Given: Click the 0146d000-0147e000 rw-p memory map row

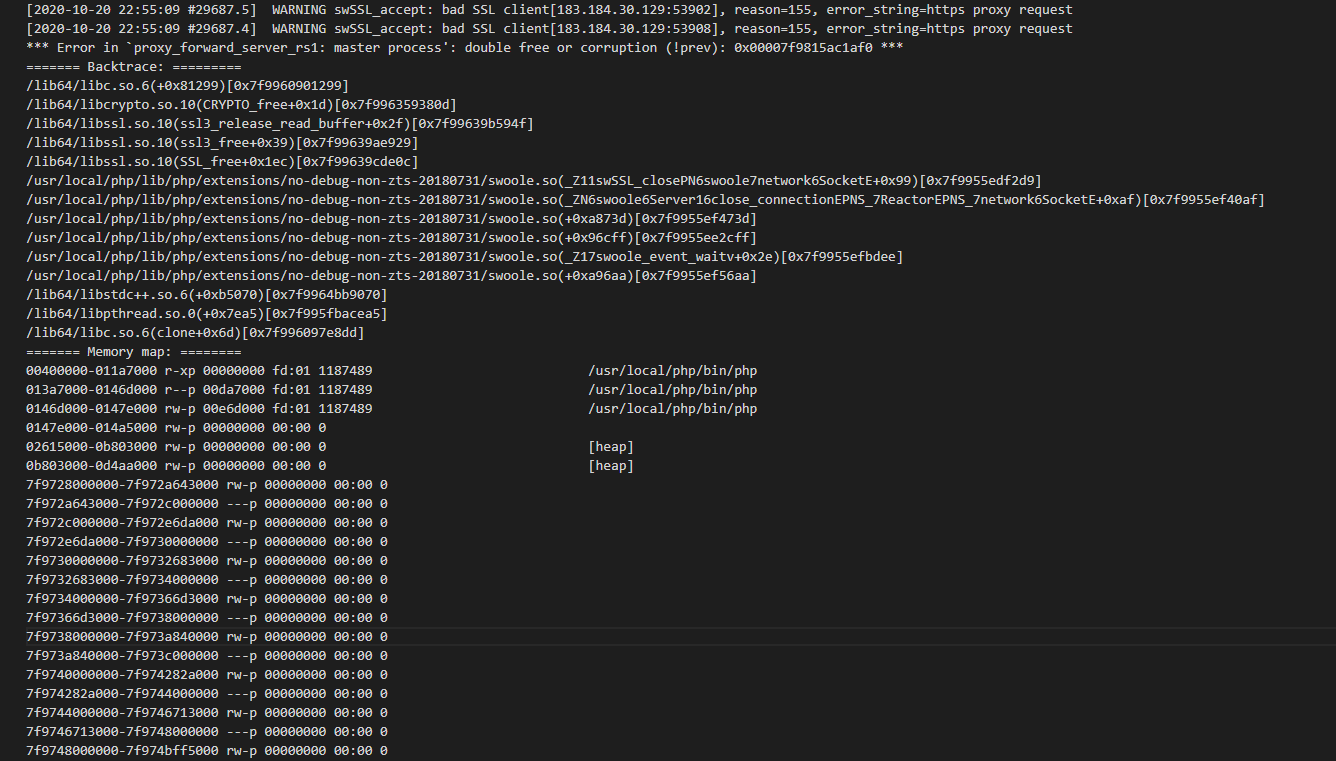Looking at the screenshot, I should [x=391, y=409].
